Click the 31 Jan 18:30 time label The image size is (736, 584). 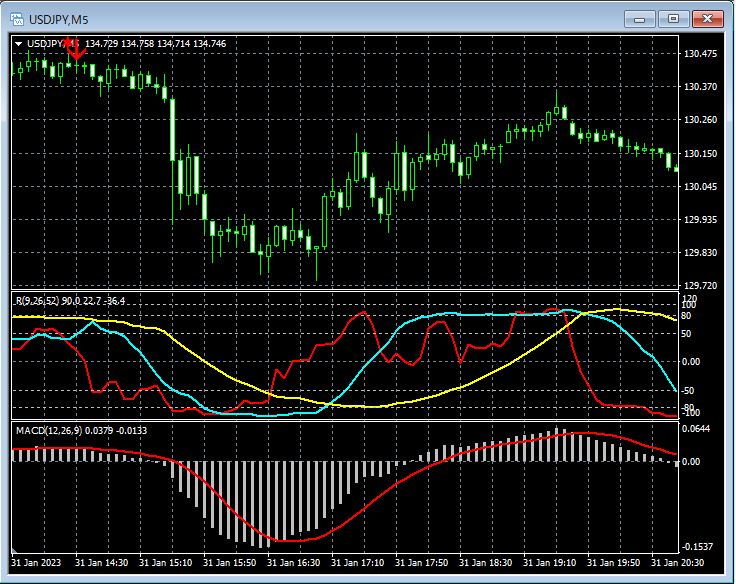point(487,563)
